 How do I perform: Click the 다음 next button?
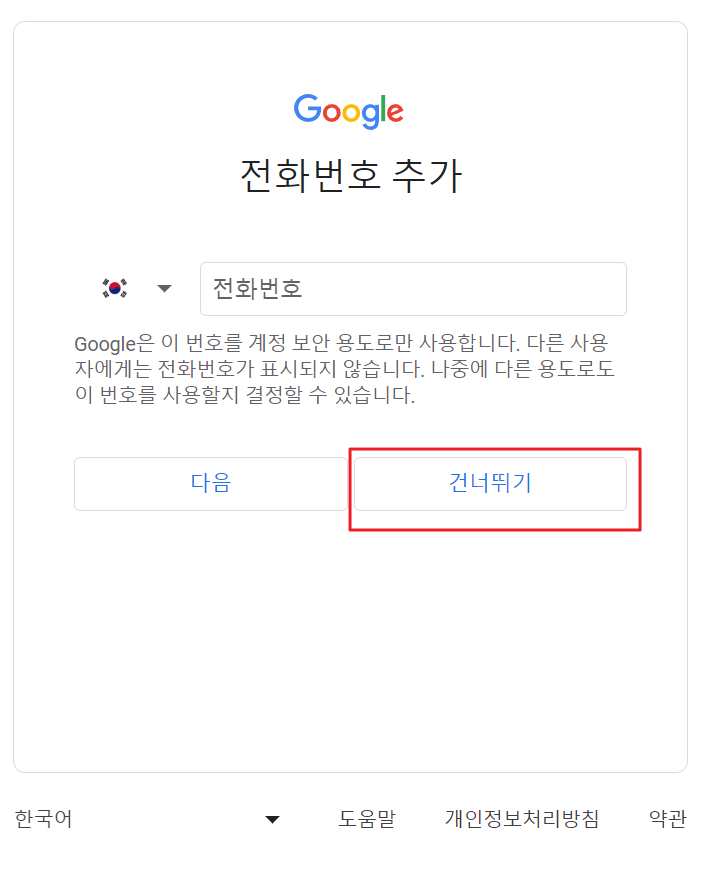pos(212,483)
